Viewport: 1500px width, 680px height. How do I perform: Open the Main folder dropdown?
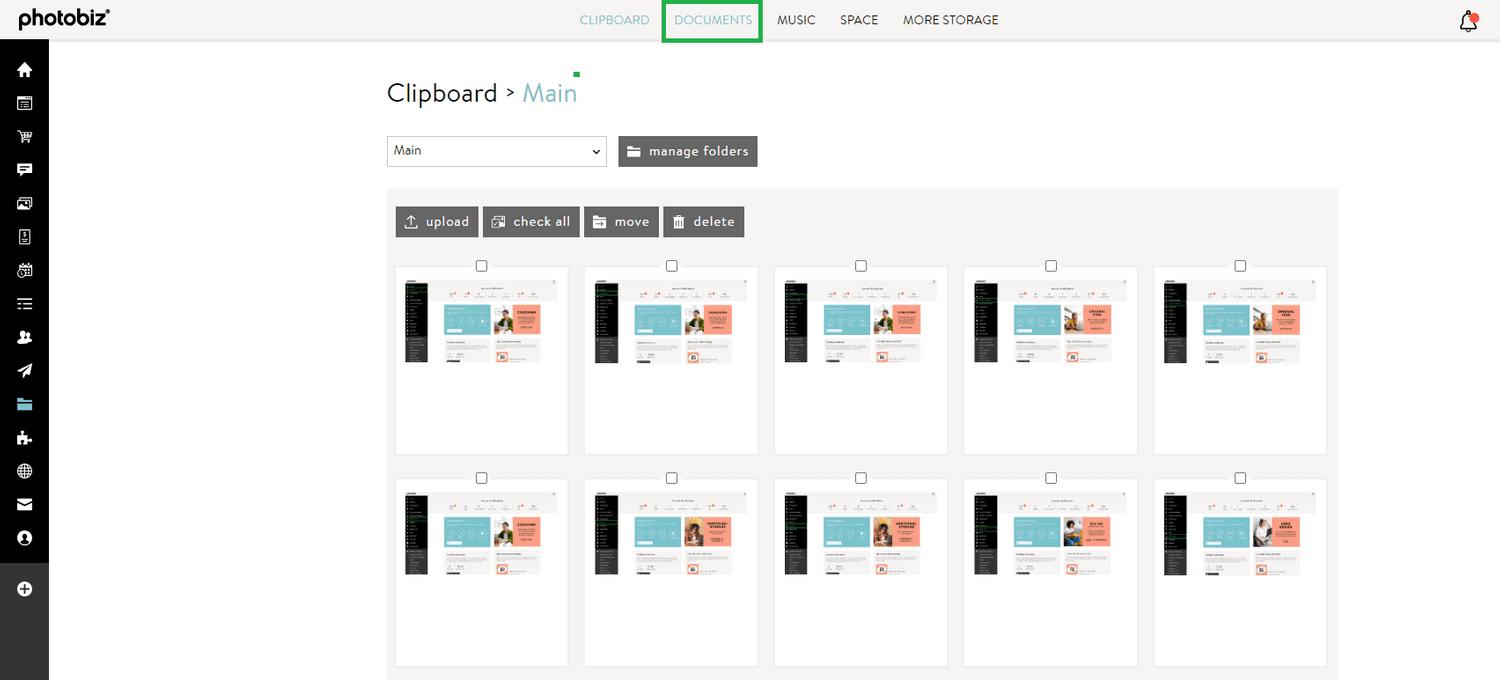[496, 151]
